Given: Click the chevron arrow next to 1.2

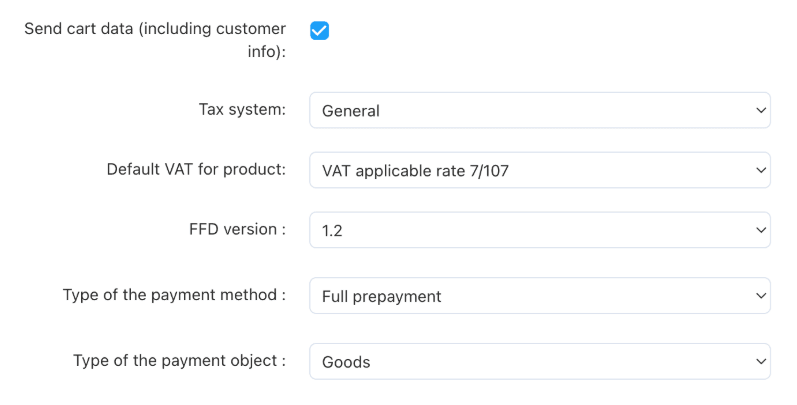Looking at the screenshot, I should (x=759, y=230).
